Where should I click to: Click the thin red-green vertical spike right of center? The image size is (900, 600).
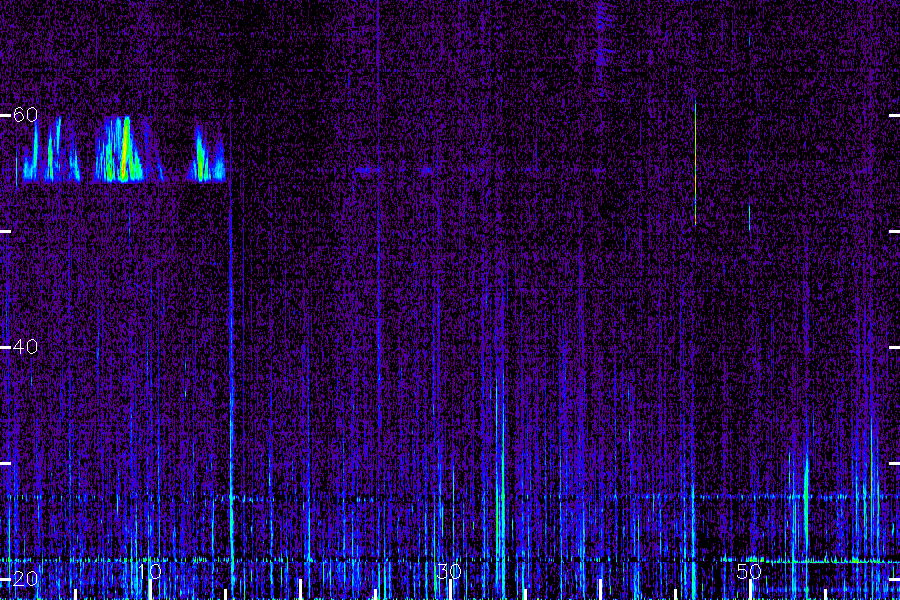pyautogui.click(x=695, y=162)
